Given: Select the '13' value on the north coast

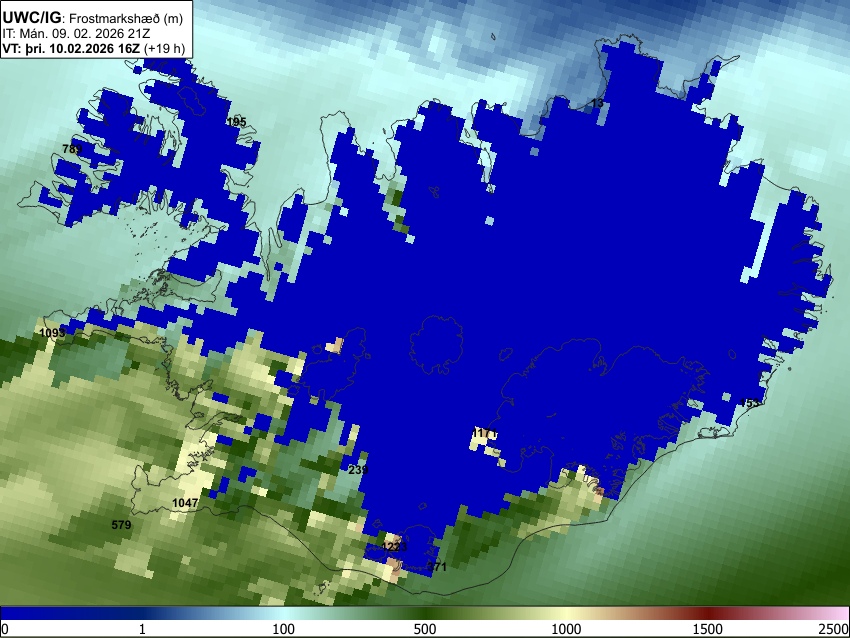Looking at the screenshot, I should [597, 104].
